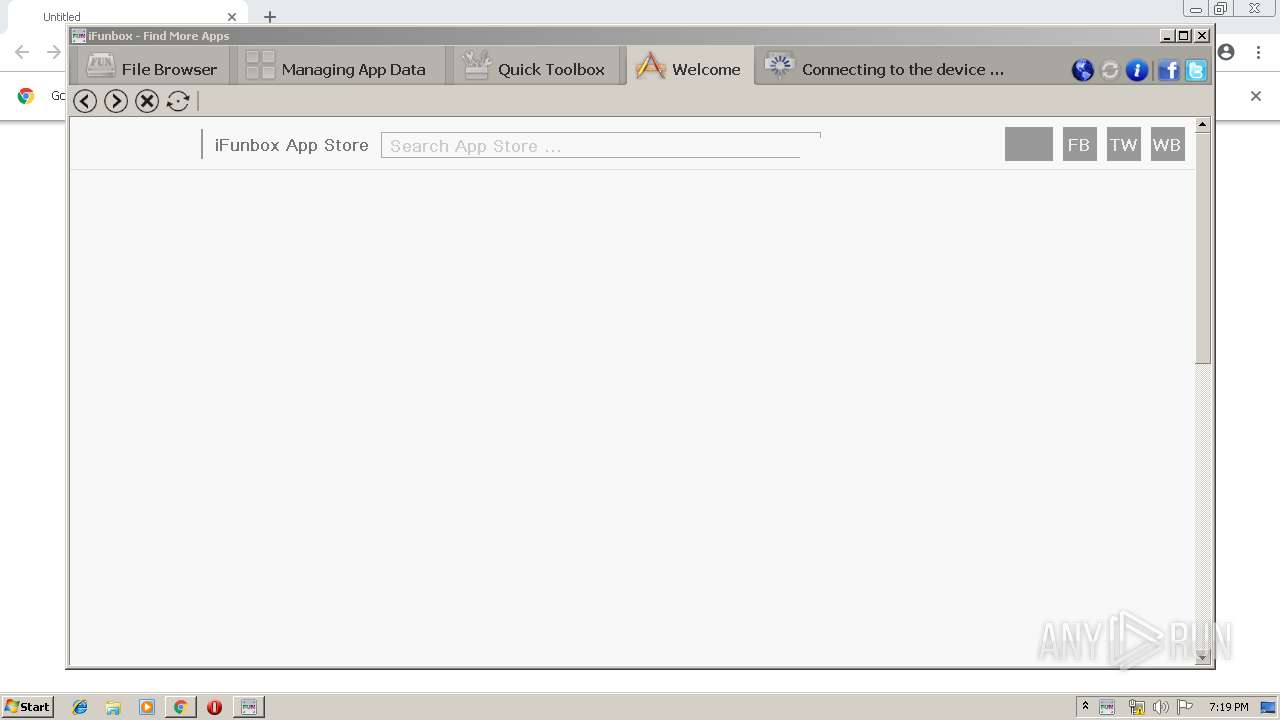
Task: Click the 7:19 PM system clock
Action: 1228,707
